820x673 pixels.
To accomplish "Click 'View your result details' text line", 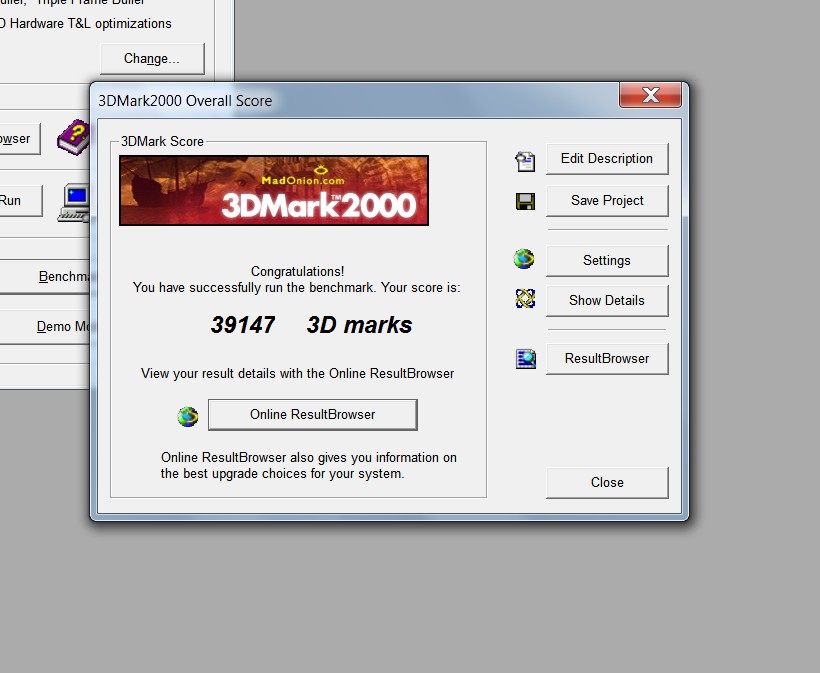I will pyautogui.click(x=298, y=373).
